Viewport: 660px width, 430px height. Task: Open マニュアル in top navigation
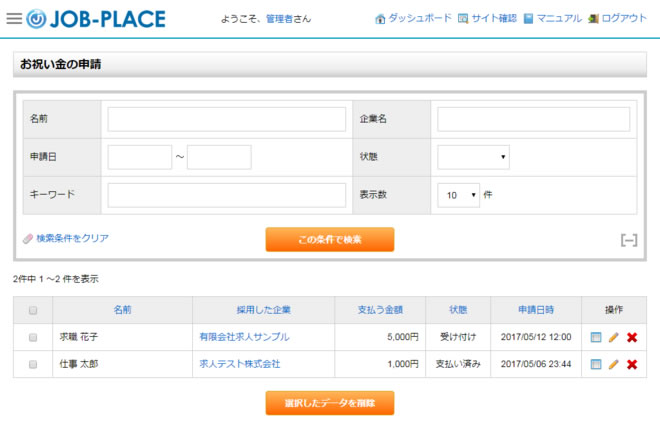(551, 18)
